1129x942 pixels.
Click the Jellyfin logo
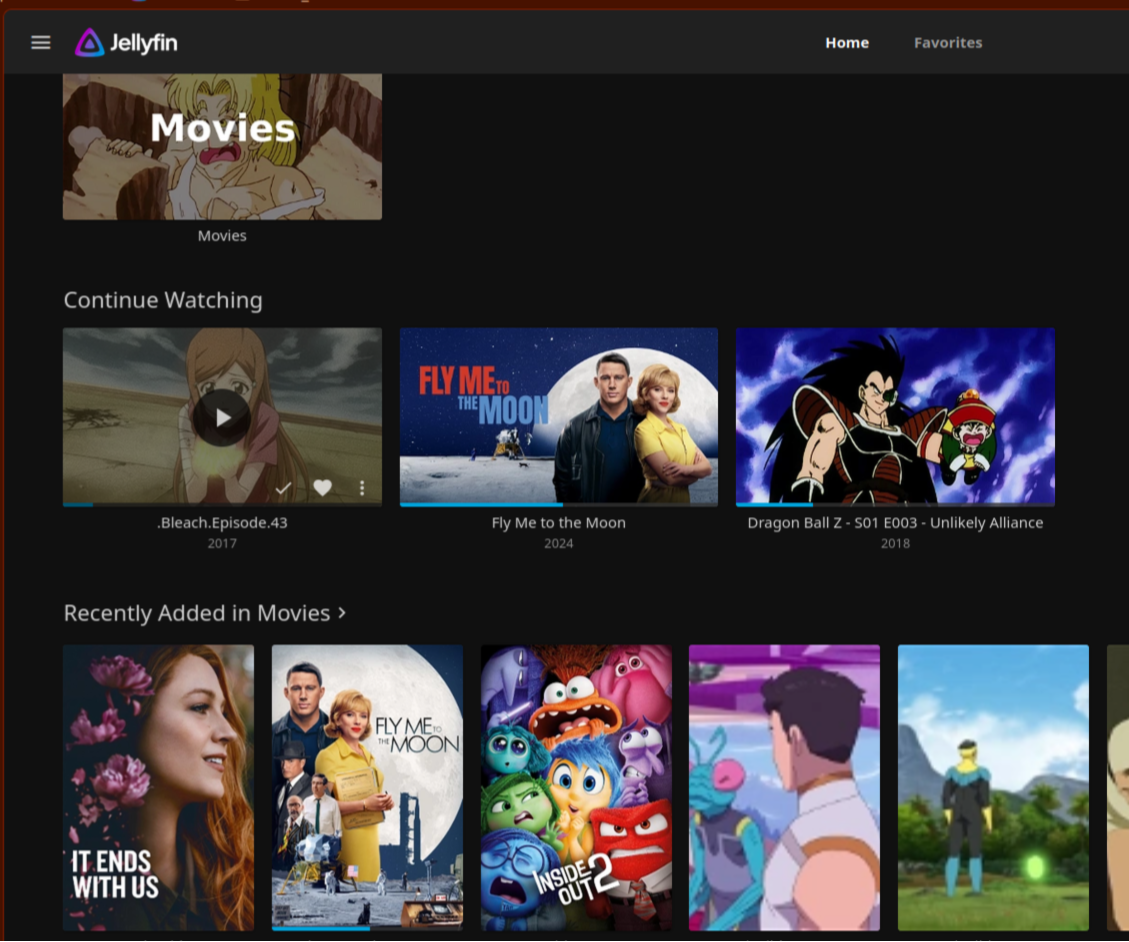126,42
